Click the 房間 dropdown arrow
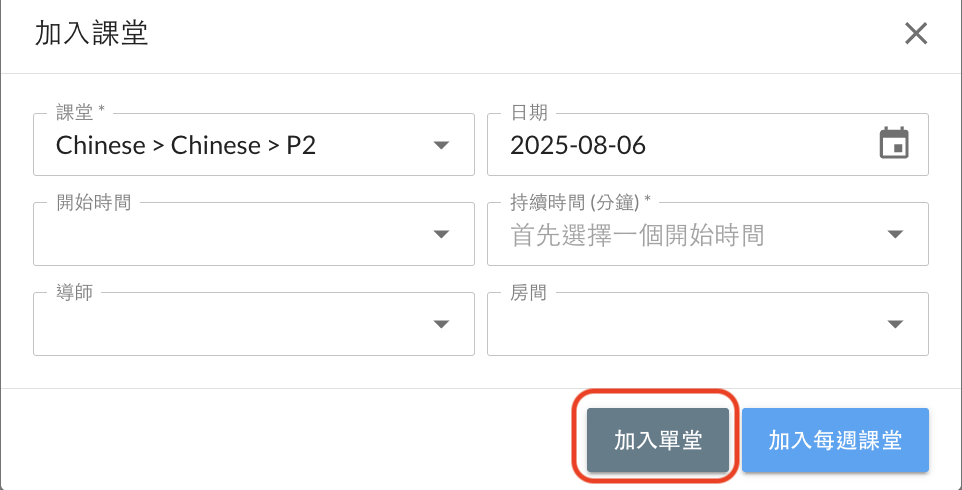 click(x=895, y=324)
